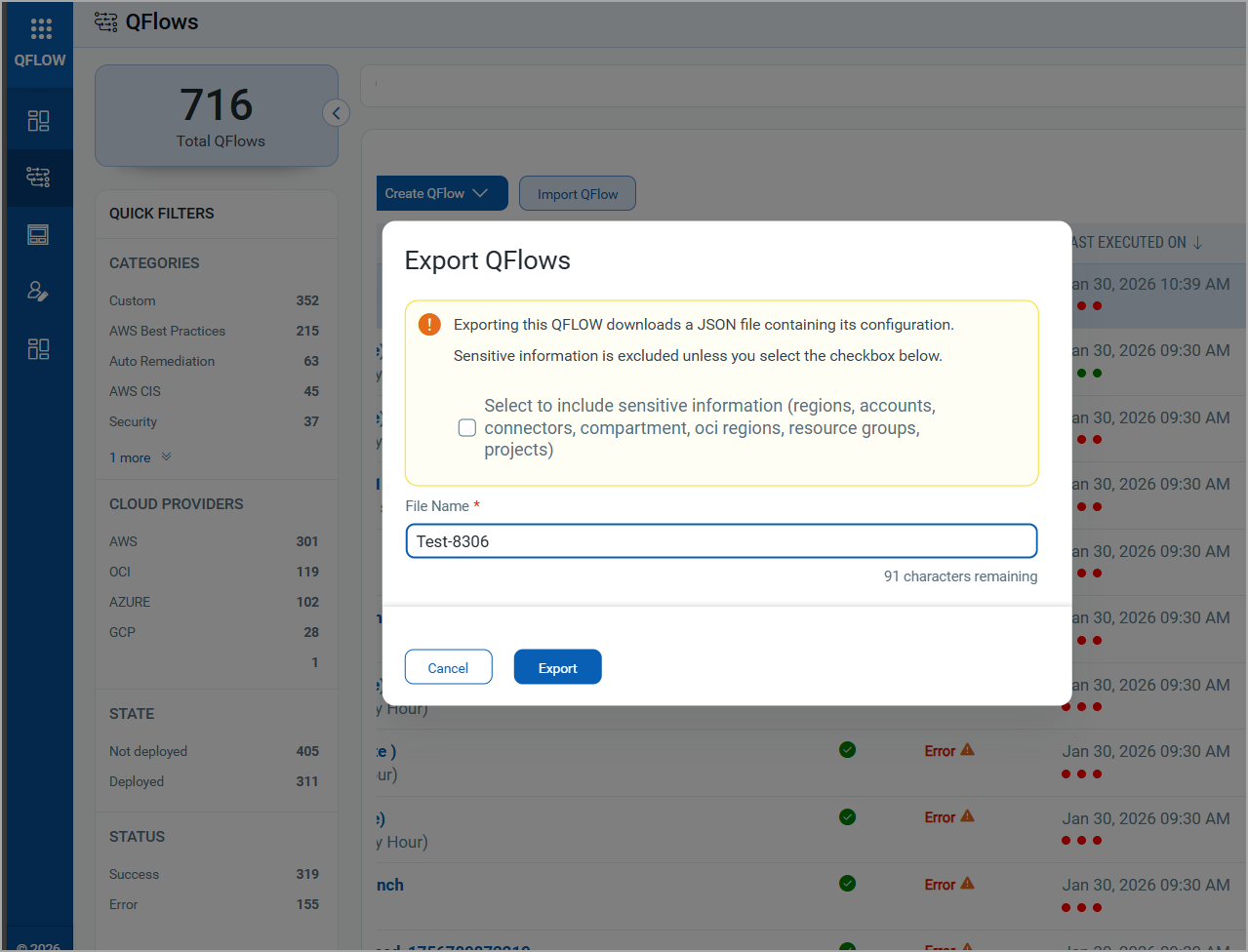
Task: Click the "Jan 30, 2026 10:39 AM" date
Action: point(1150,284)
